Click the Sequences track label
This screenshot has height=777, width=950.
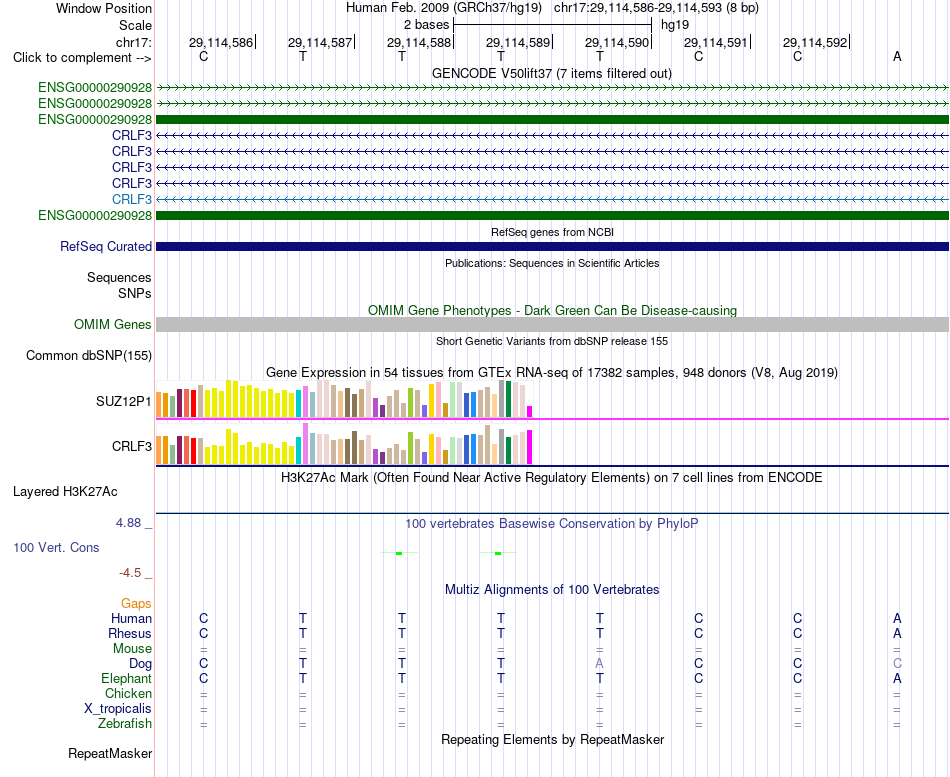point(119,278)
